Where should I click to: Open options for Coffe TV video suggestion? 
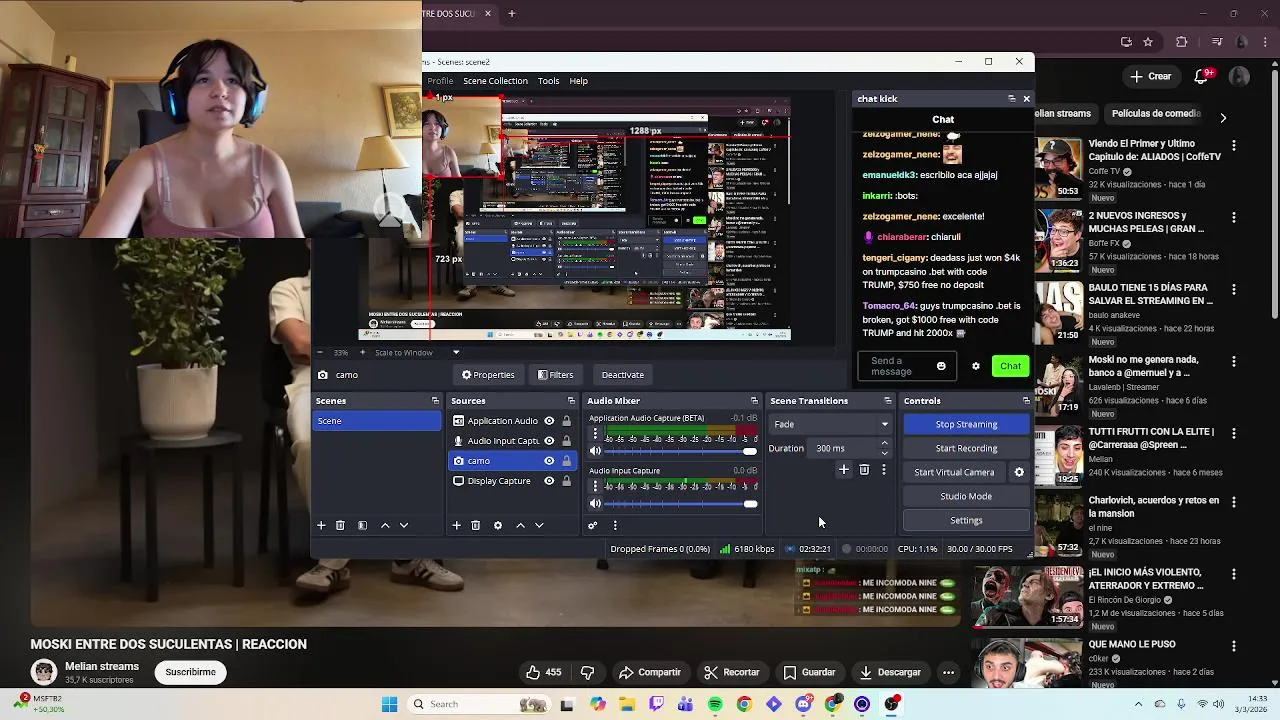(x=1233, y=145)
